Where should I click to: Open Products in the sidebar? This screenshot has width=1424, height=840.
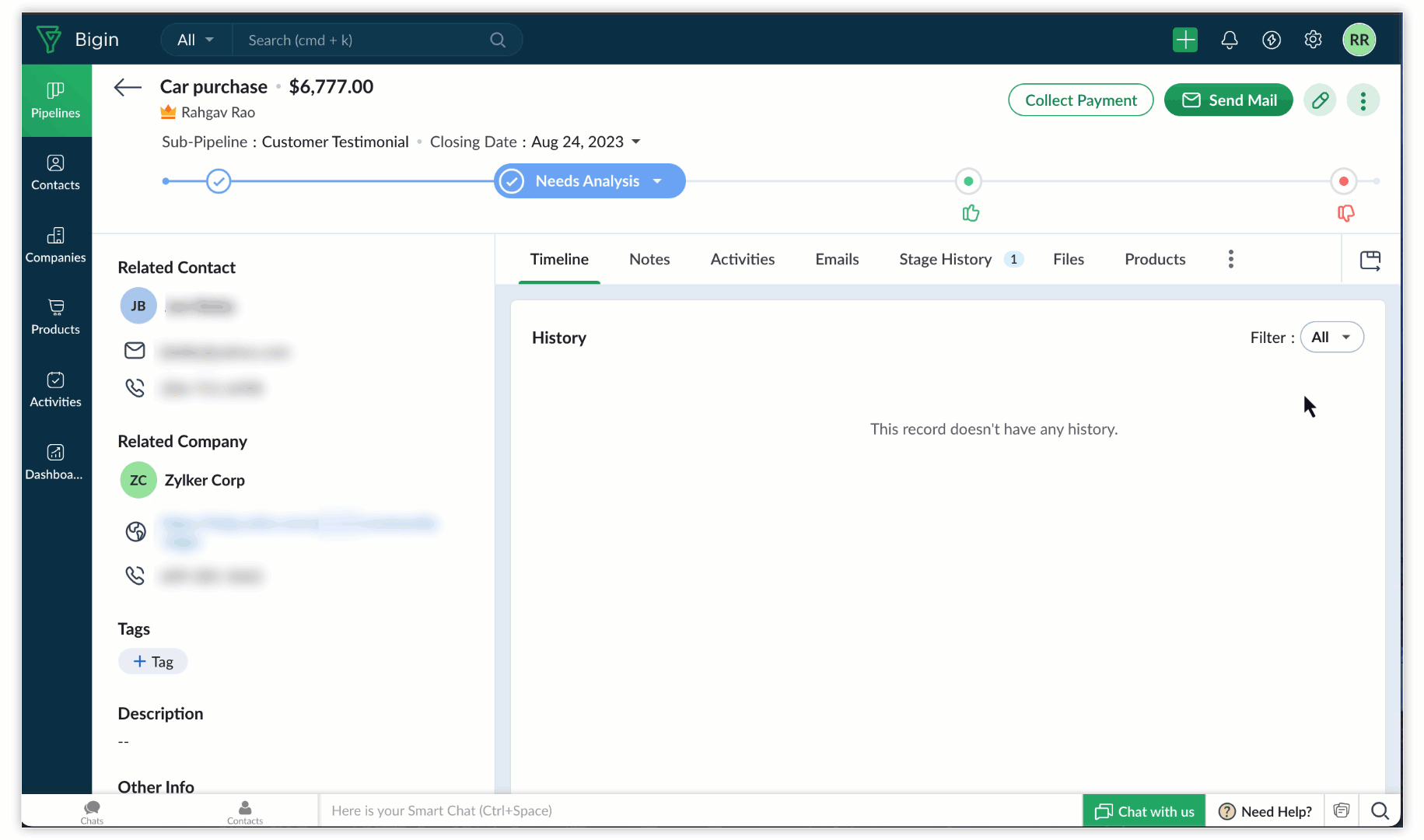click(x=56, y=317)
